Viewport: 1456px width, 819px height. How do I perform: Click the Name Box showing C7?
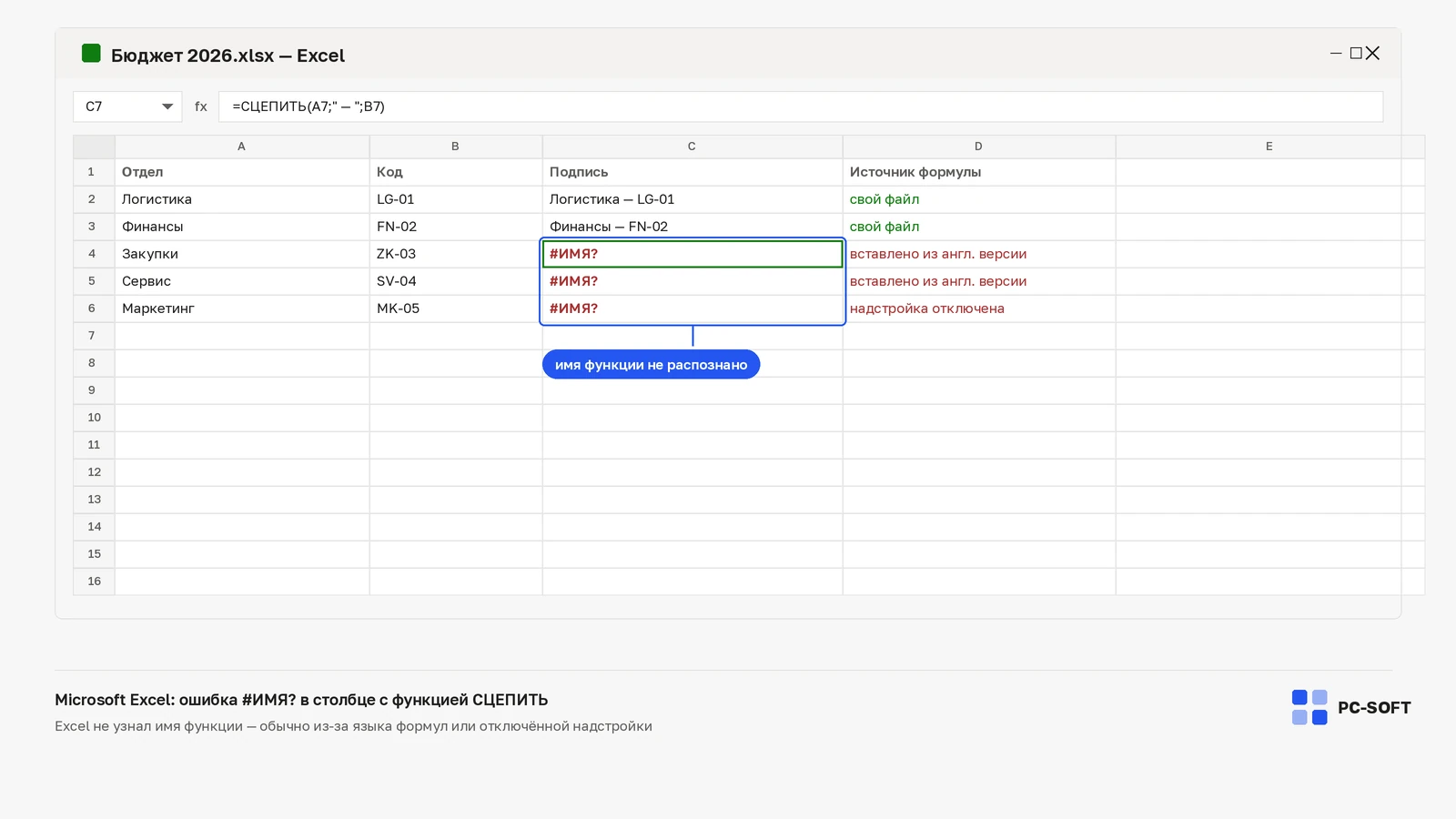point(127,106)
